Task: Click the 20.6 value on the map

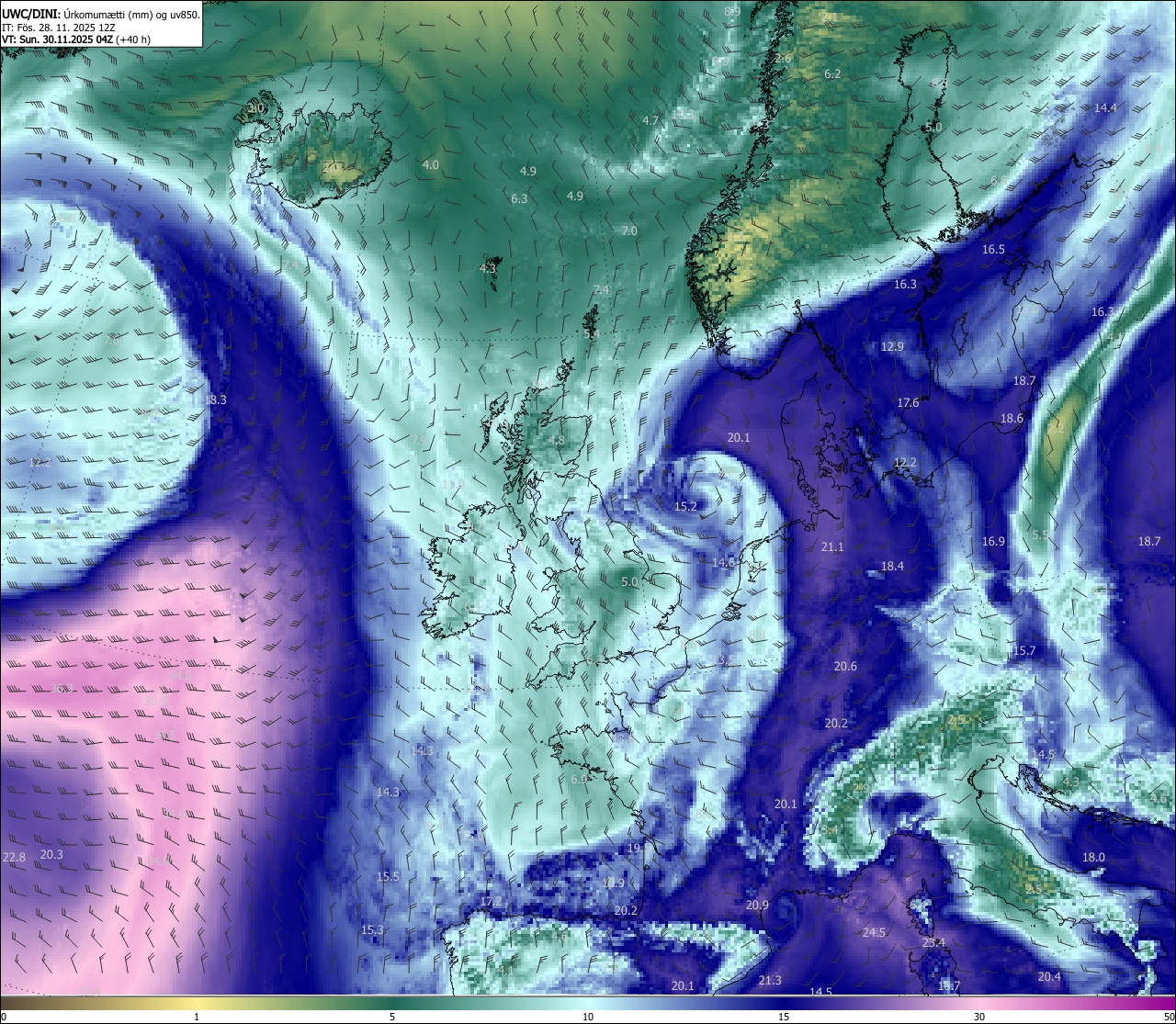Action: [x=845, y=666]
